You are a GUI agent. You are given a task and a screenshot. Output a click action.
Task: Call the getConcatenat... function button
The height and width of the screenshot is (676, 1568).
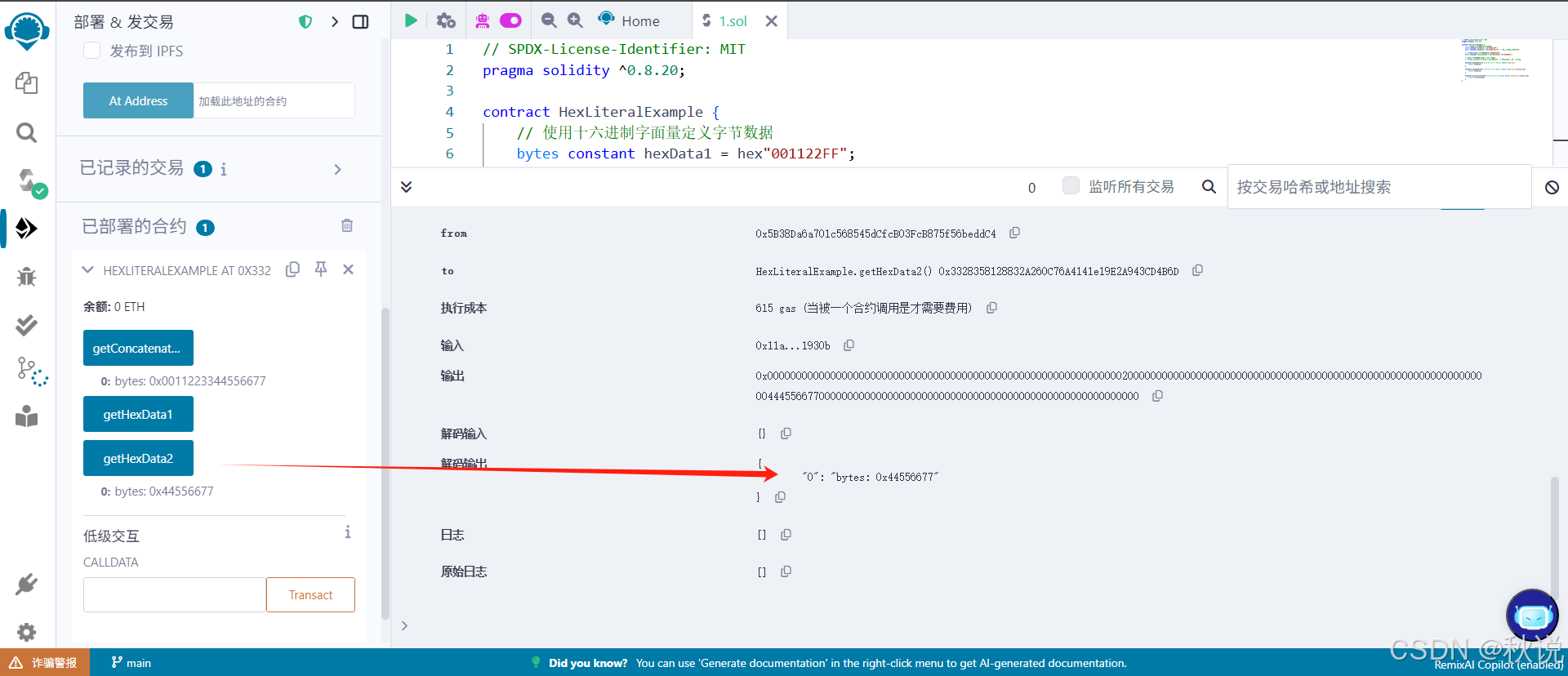click(138, 348)
